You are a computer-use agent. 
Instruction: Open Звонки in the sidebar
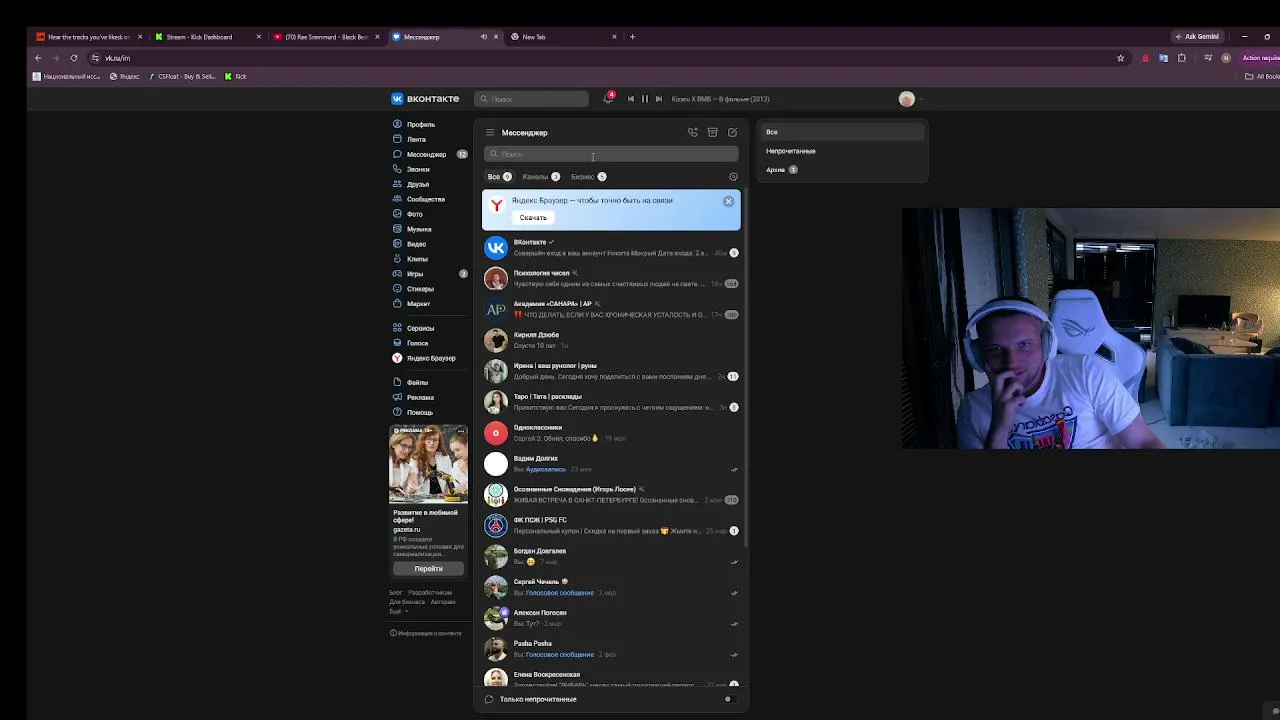pos(418,170)
